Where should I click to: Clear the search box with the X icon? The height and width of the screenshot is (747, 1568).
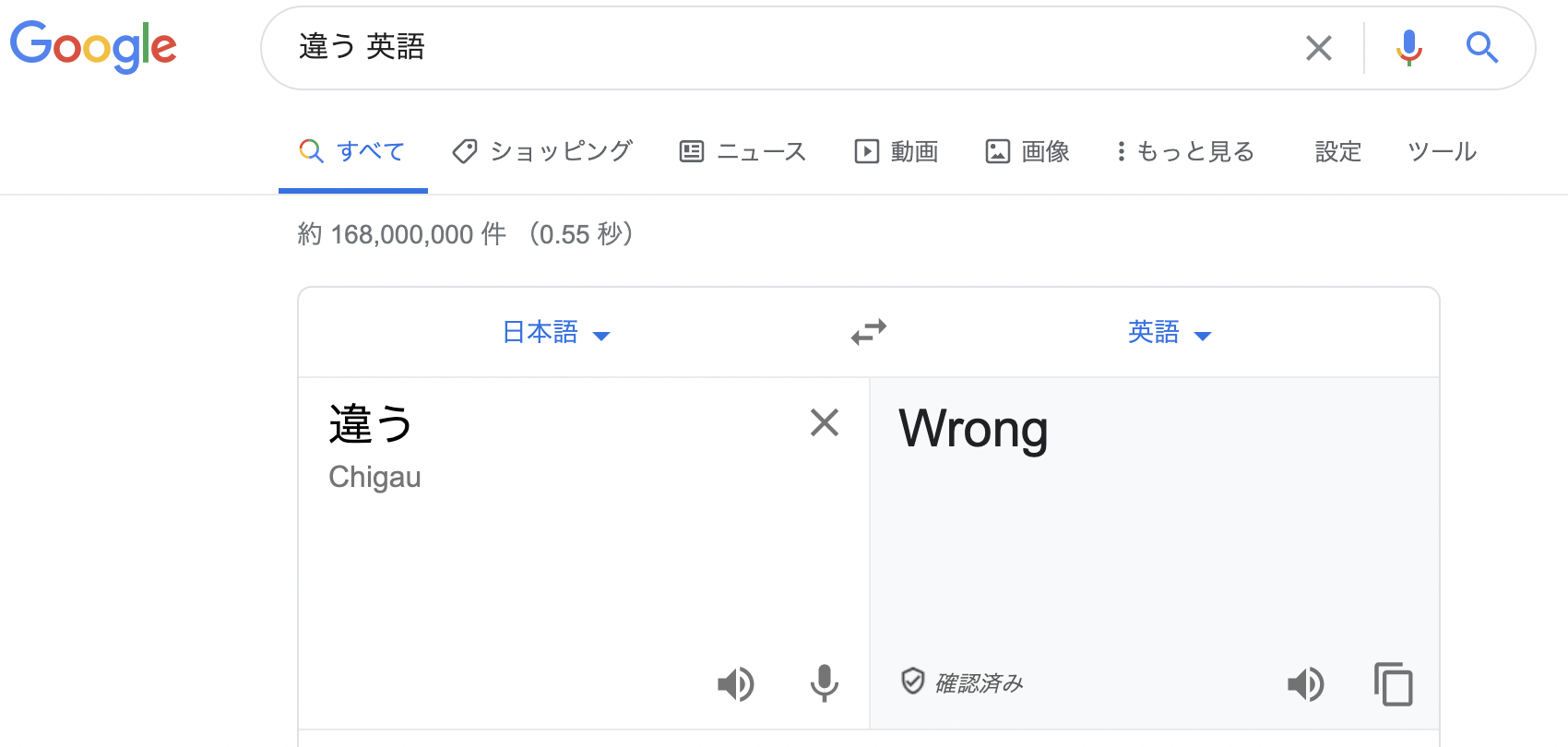click(x=1319, y=48)
